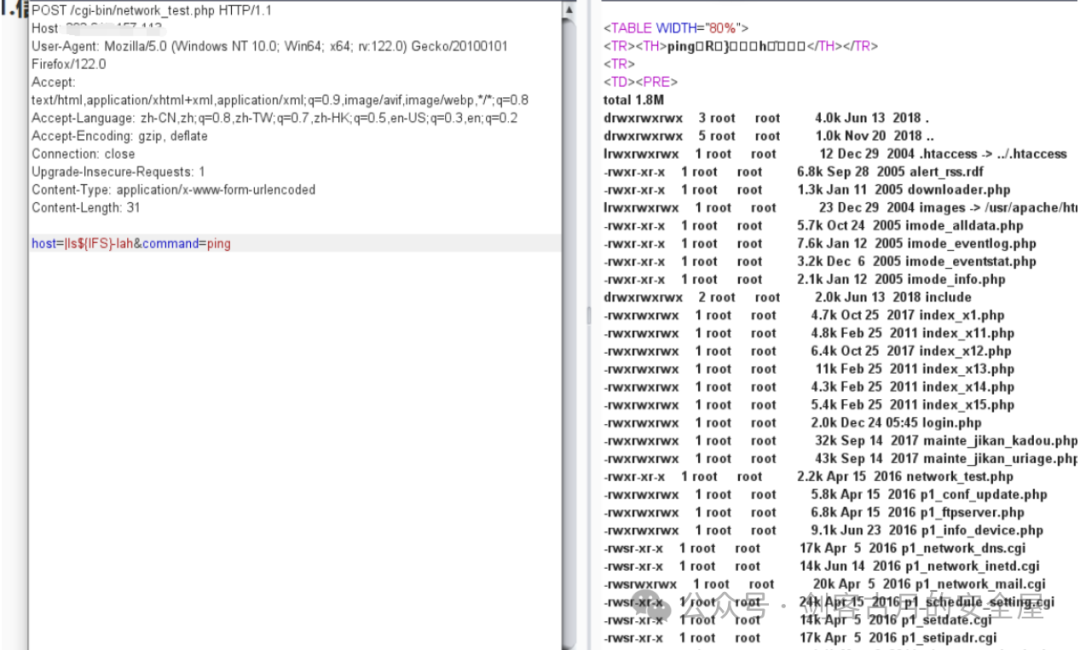Click the Accept: header name
1080x650 pixels.
click(53, 82)
